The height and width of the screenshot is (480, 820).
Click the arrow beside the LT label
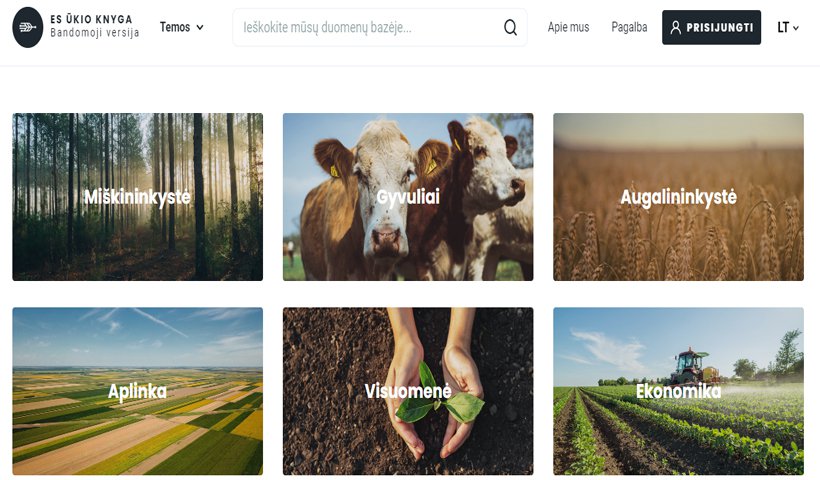(795, 28)
